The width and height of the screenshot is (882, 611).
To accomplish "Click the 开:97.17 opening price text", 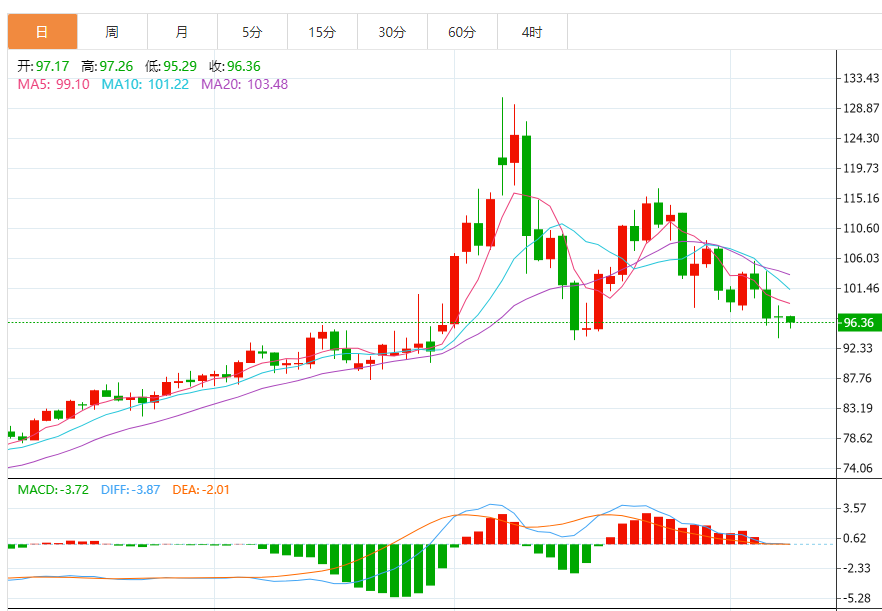I will [x=44, y=66].
